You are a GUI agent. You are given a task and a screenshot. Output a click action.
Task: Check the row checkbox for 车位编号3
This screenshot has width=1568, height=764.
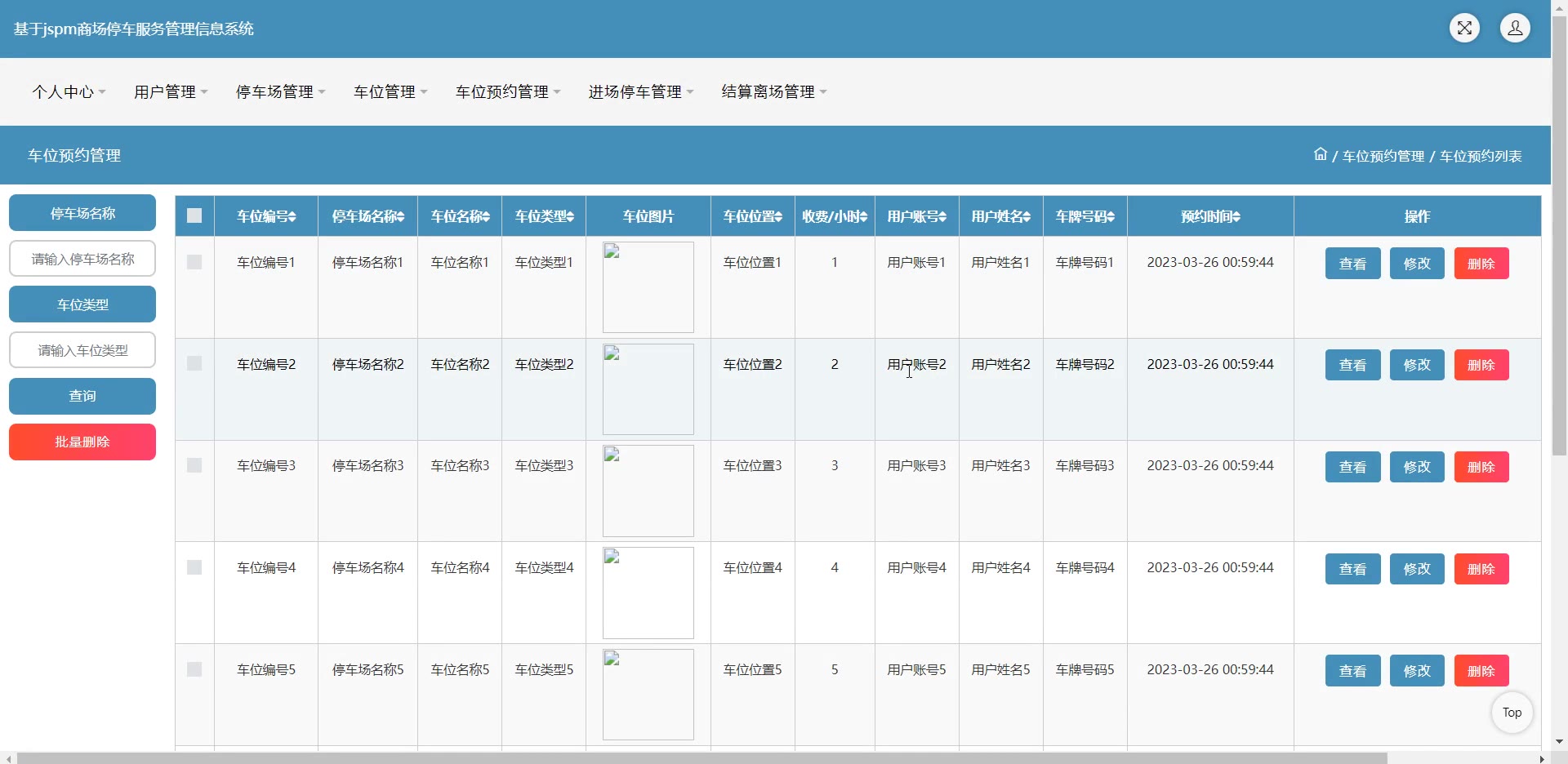[x=194, y=465]
